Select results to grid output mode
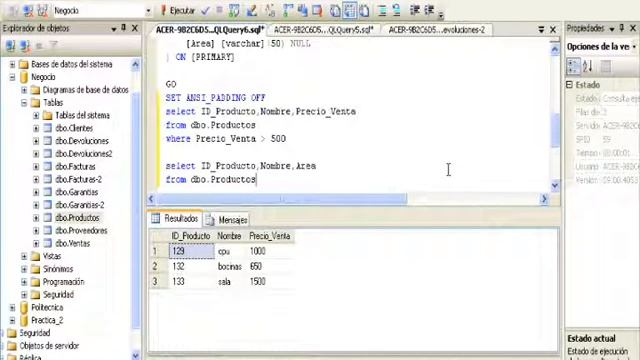 [349, 11]
